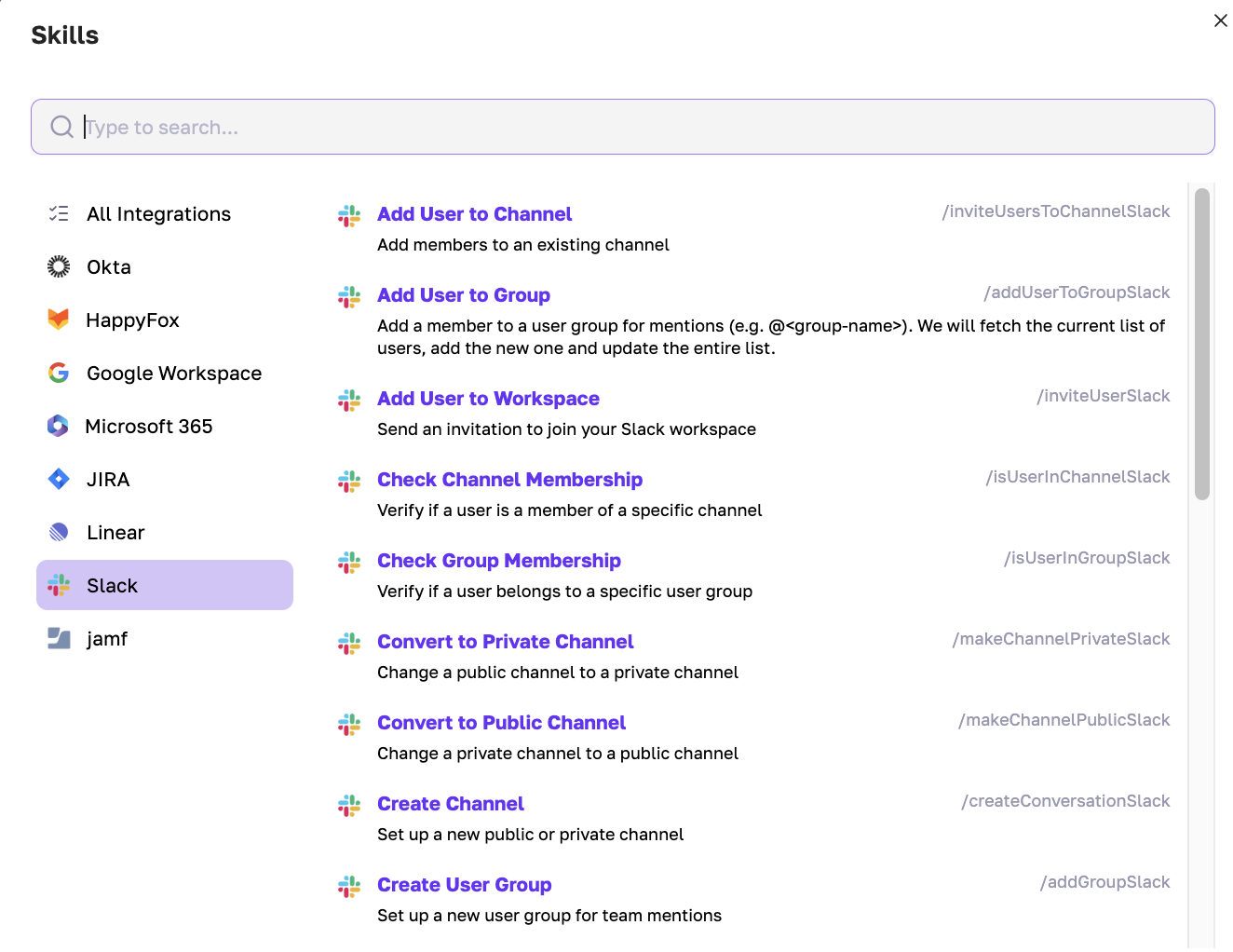1233x952 pixels.
Task: Select the Okta integration icon
Action: [58, 266]
